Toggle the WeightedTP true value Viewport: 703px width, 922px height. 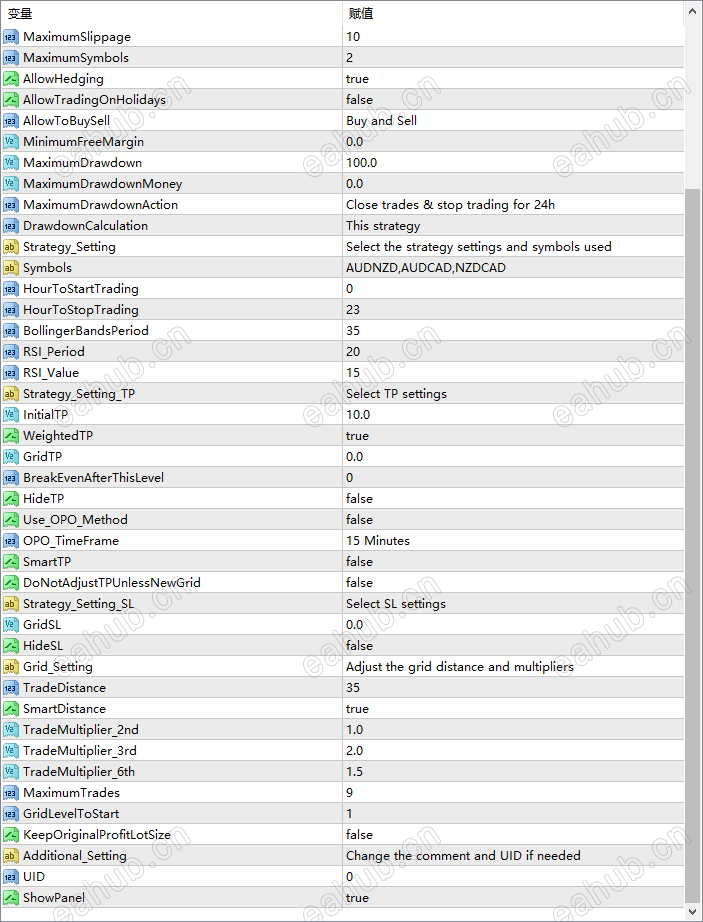tap(357, 436)
